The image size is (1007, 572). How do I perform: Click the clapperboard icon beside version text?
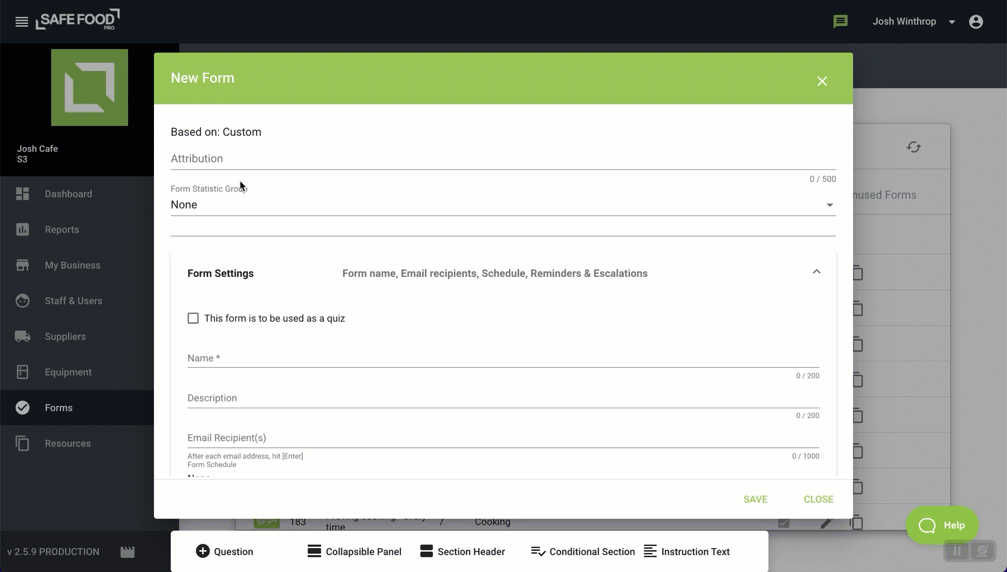click(x=127, y=552)
